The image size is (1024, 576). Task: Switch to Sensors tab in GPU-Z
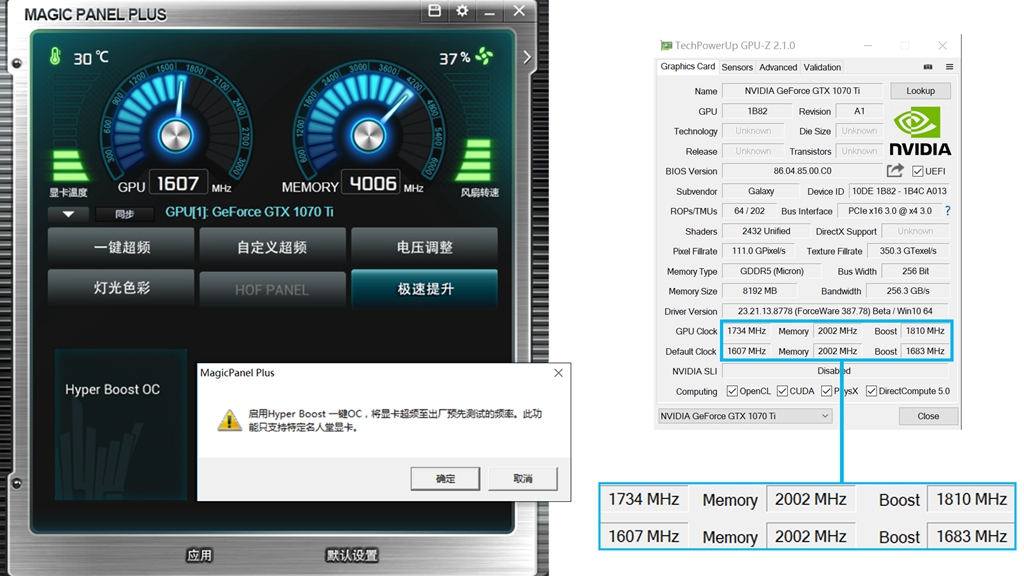737,67
